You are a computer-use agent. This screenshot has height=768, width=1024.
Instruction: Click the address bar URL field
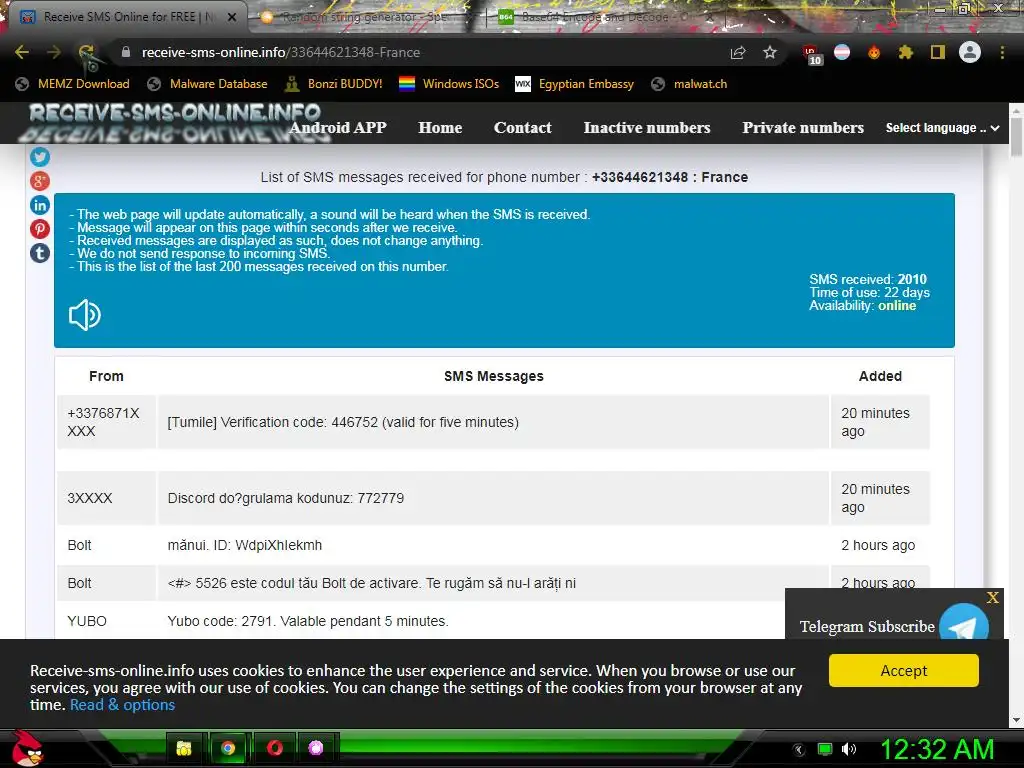pyautogui.click(x=418, y=52)
